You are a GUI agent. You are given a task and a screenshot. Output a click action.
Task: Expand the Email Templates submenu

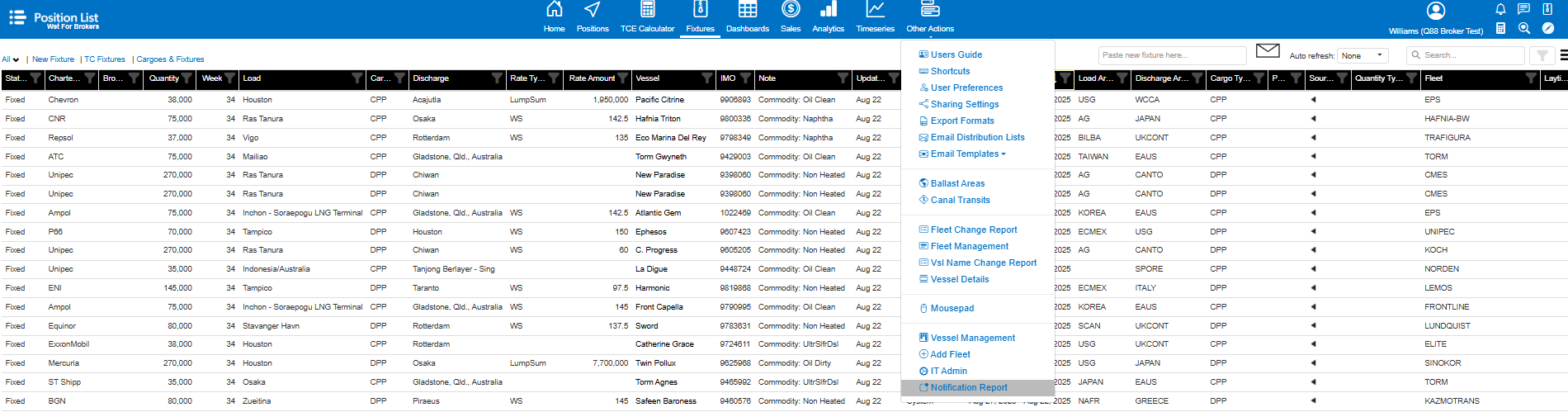pyautogui.click(x=967, y=154)
